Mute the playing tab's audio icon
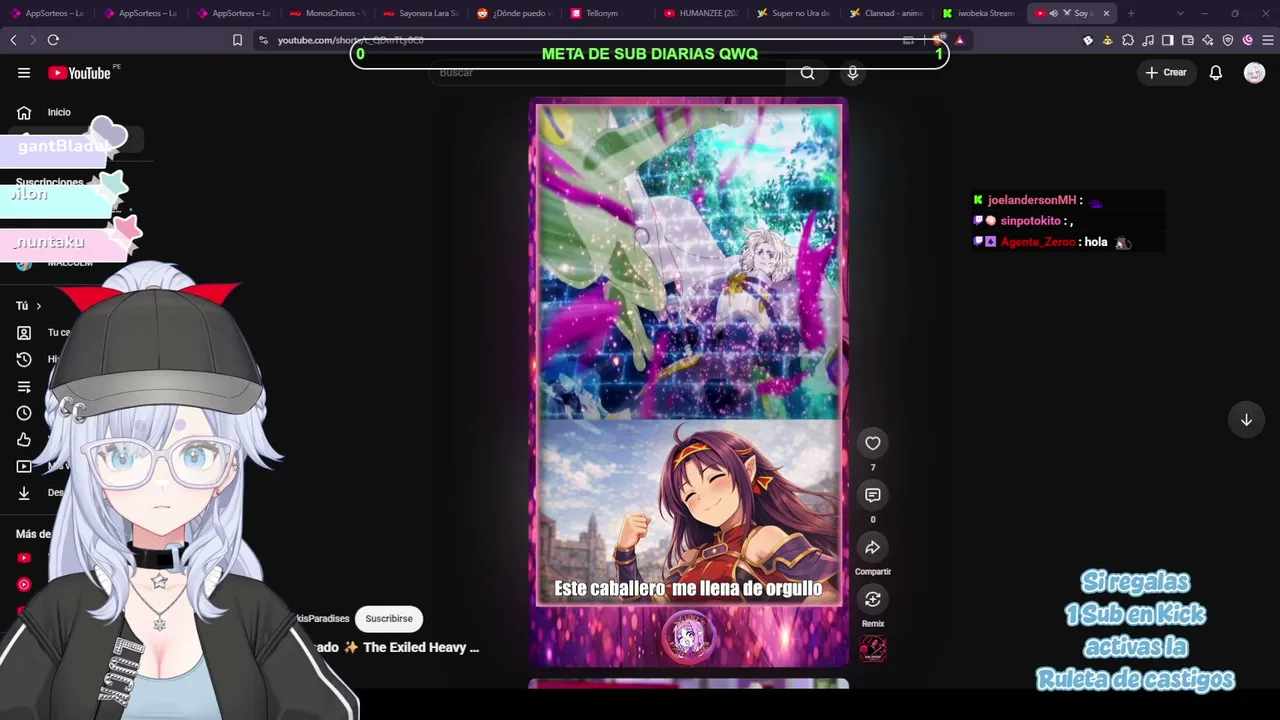 pos(1053,13)
